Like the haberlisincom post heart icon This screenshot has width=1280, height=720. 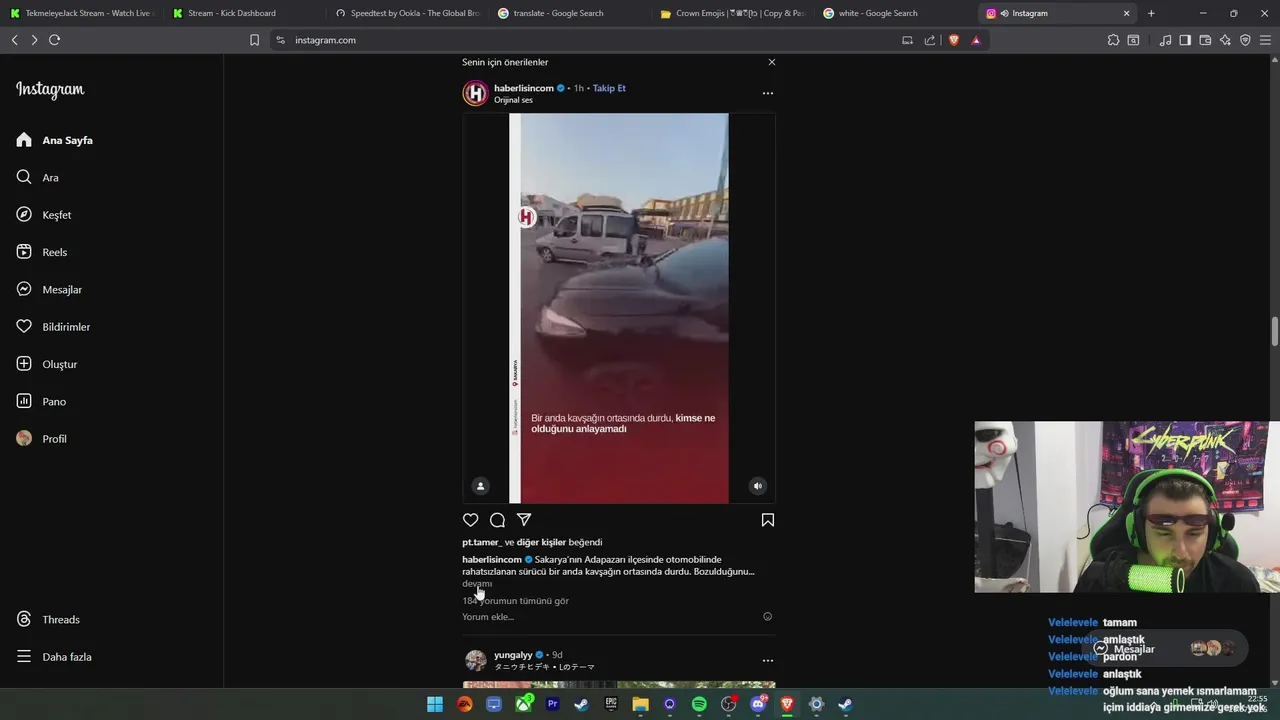[471, 520]
